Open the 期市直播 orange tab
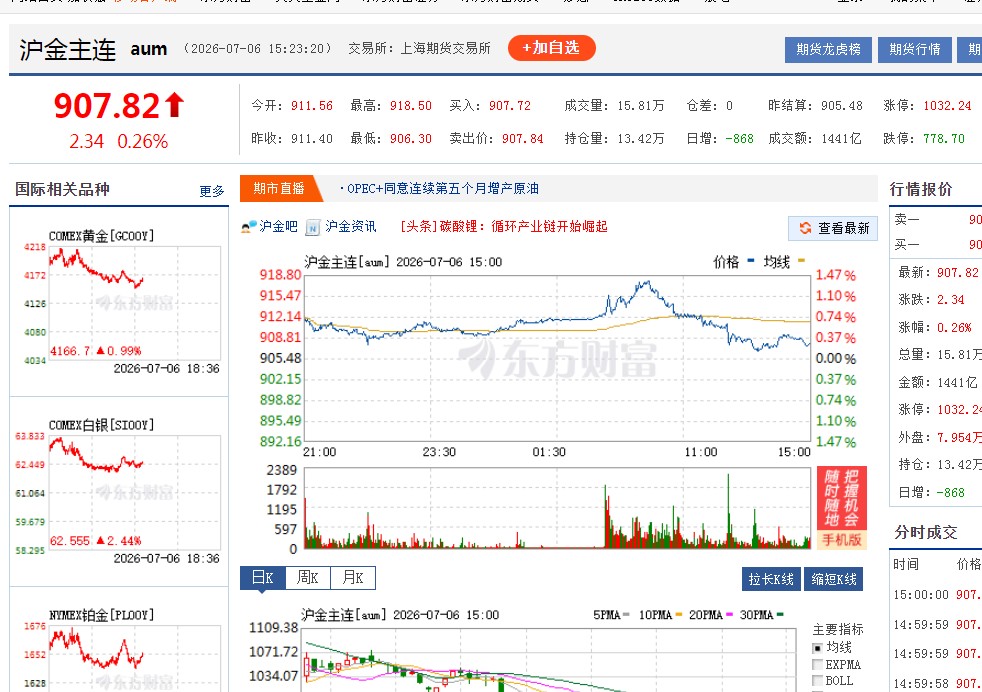 279,188
